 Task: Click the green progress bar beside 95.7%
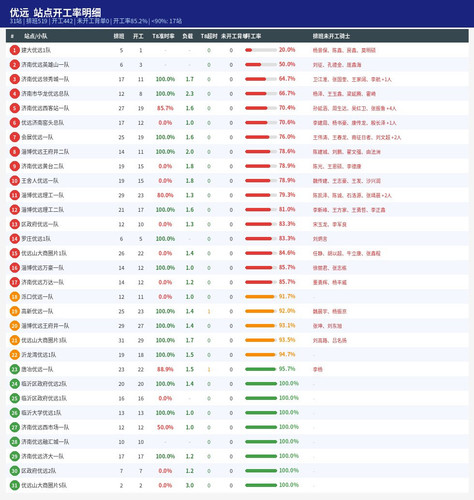(x=261, y=369)
